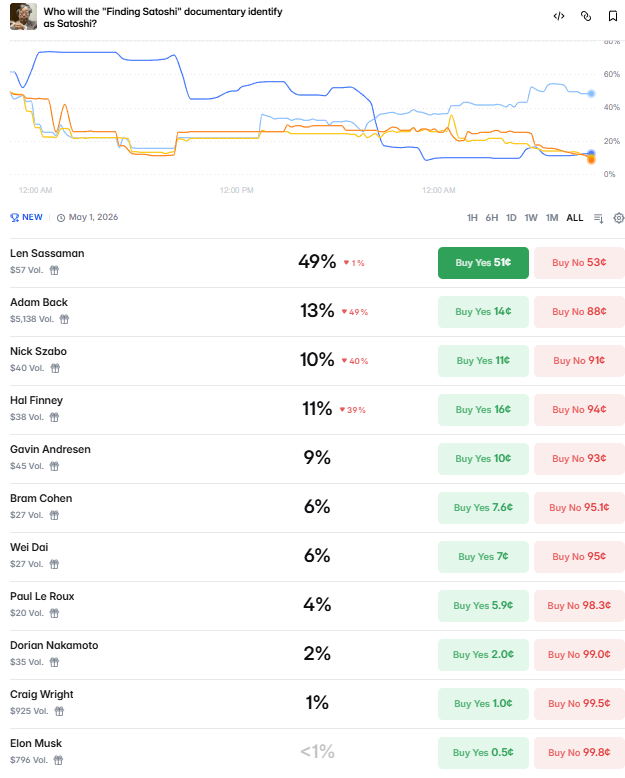Click light blue endpoint on chart
The height and width of the screenshot is (778, 625).
(x=592, y=93)
